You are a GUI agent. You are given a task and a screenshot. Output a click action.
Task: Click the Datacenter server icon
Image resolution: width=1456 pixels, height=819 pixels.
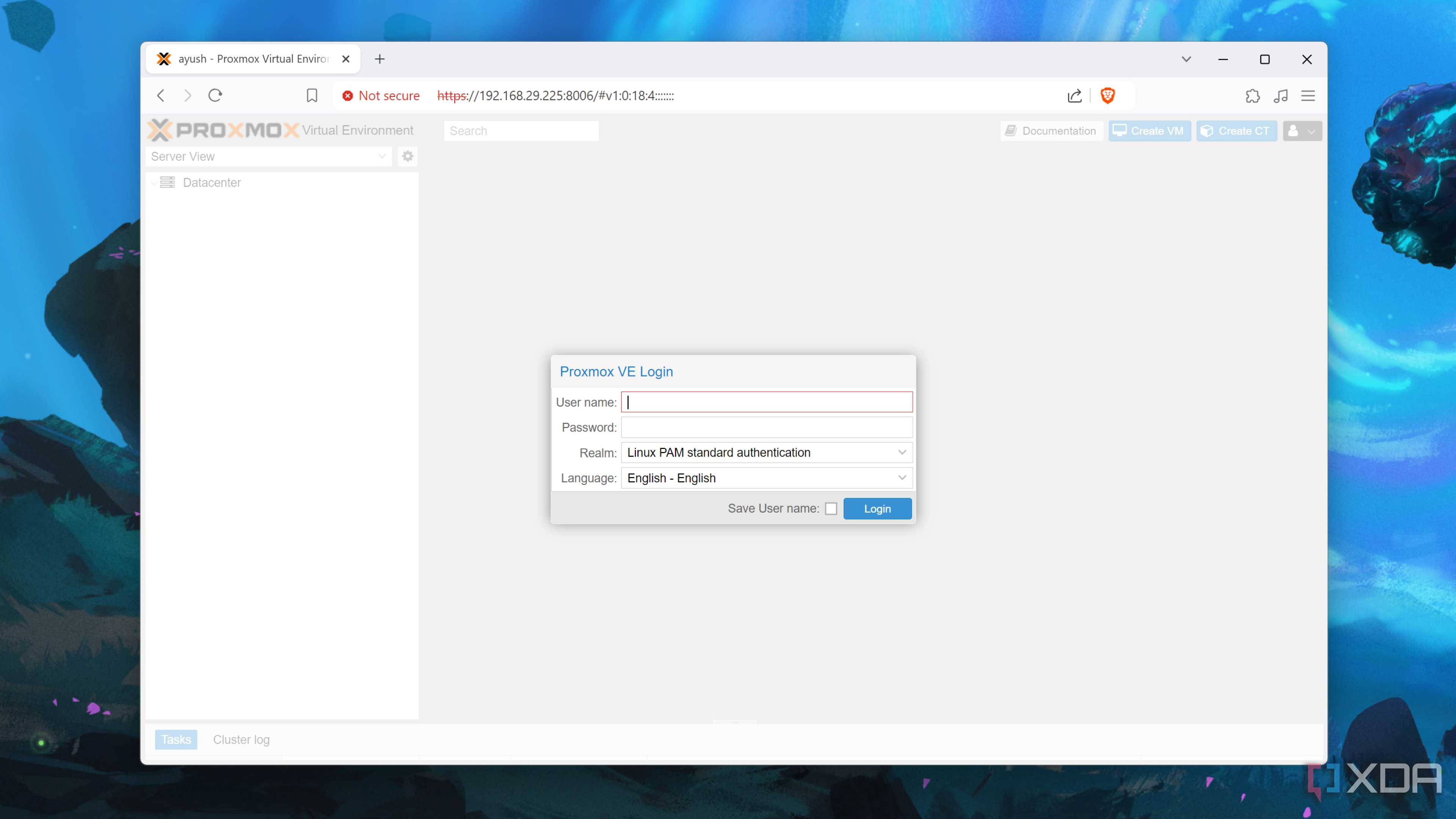167,182
